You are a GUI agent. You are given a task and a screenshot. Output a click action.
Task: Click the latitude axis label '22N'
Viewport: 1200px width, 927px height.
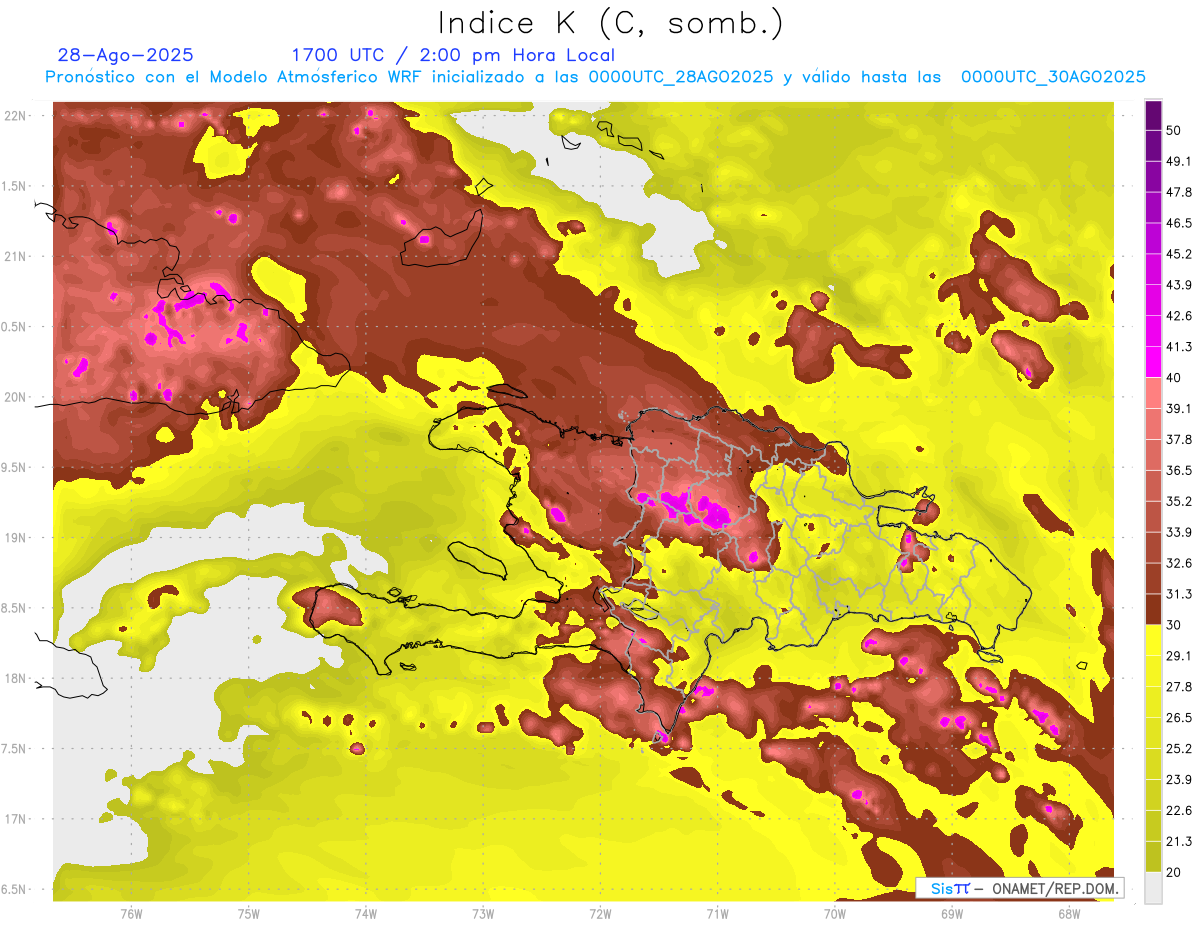tap(14, 115)
